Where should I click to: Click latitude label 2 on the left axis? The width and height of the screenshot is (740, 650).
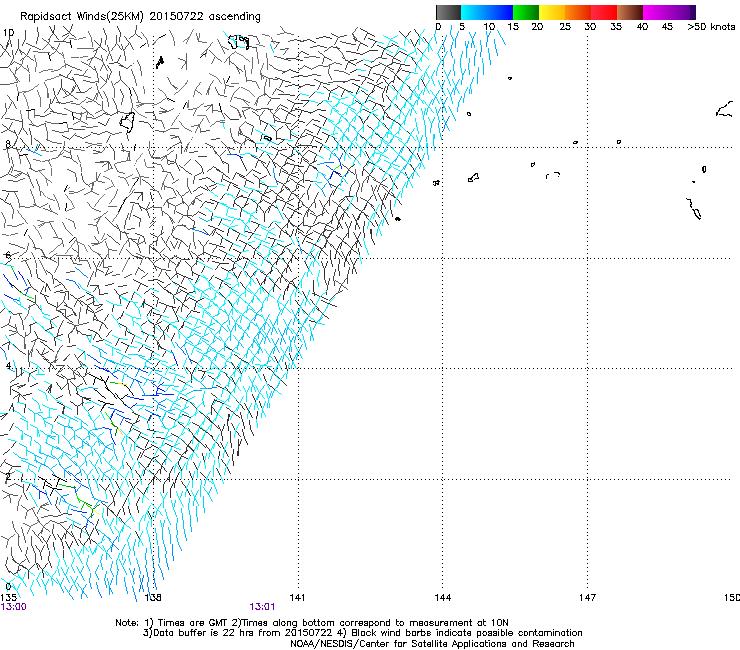(x=8, y=477)
